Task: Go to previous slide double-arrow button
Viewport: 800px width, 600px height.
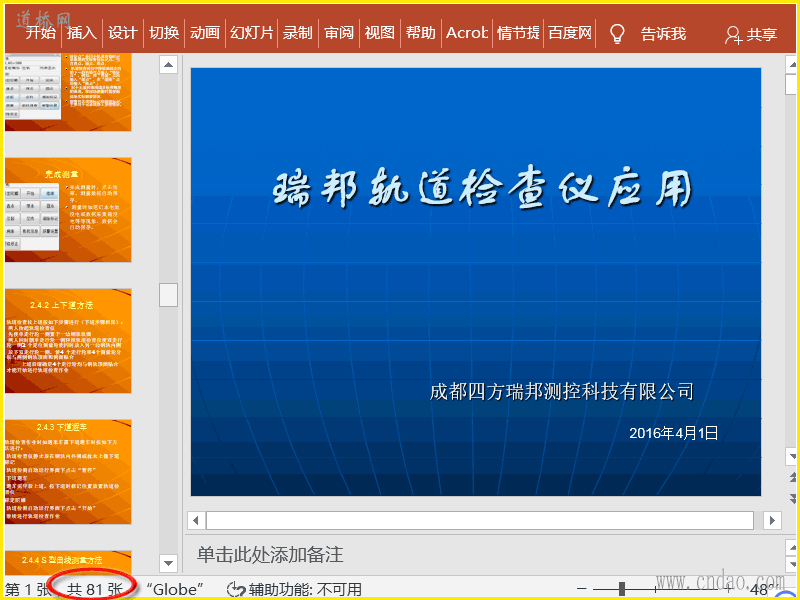Action: (x=792, y=477)
